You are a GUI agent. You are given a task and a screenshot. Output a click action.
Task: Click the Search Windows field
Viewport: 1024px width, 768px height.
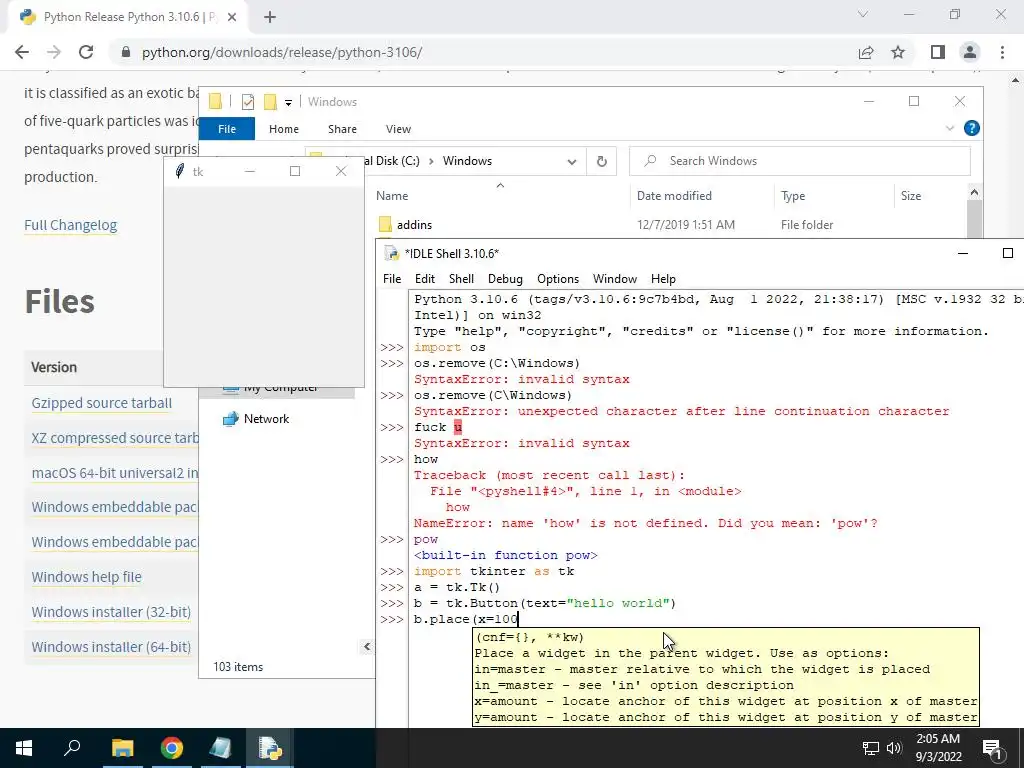point(800,161)
